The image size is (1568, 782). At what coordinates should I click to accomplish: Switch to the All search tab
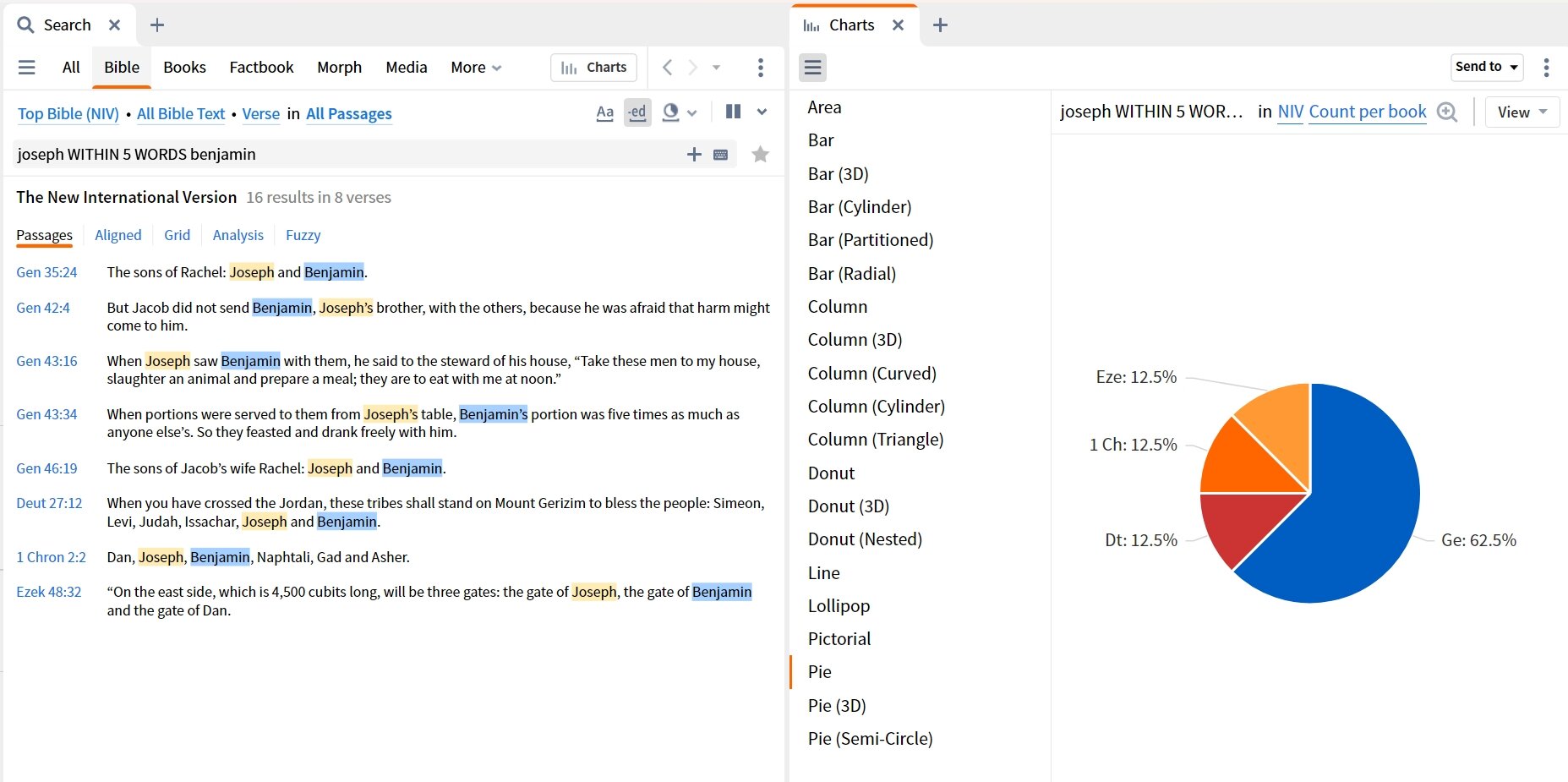coord(71,67)
